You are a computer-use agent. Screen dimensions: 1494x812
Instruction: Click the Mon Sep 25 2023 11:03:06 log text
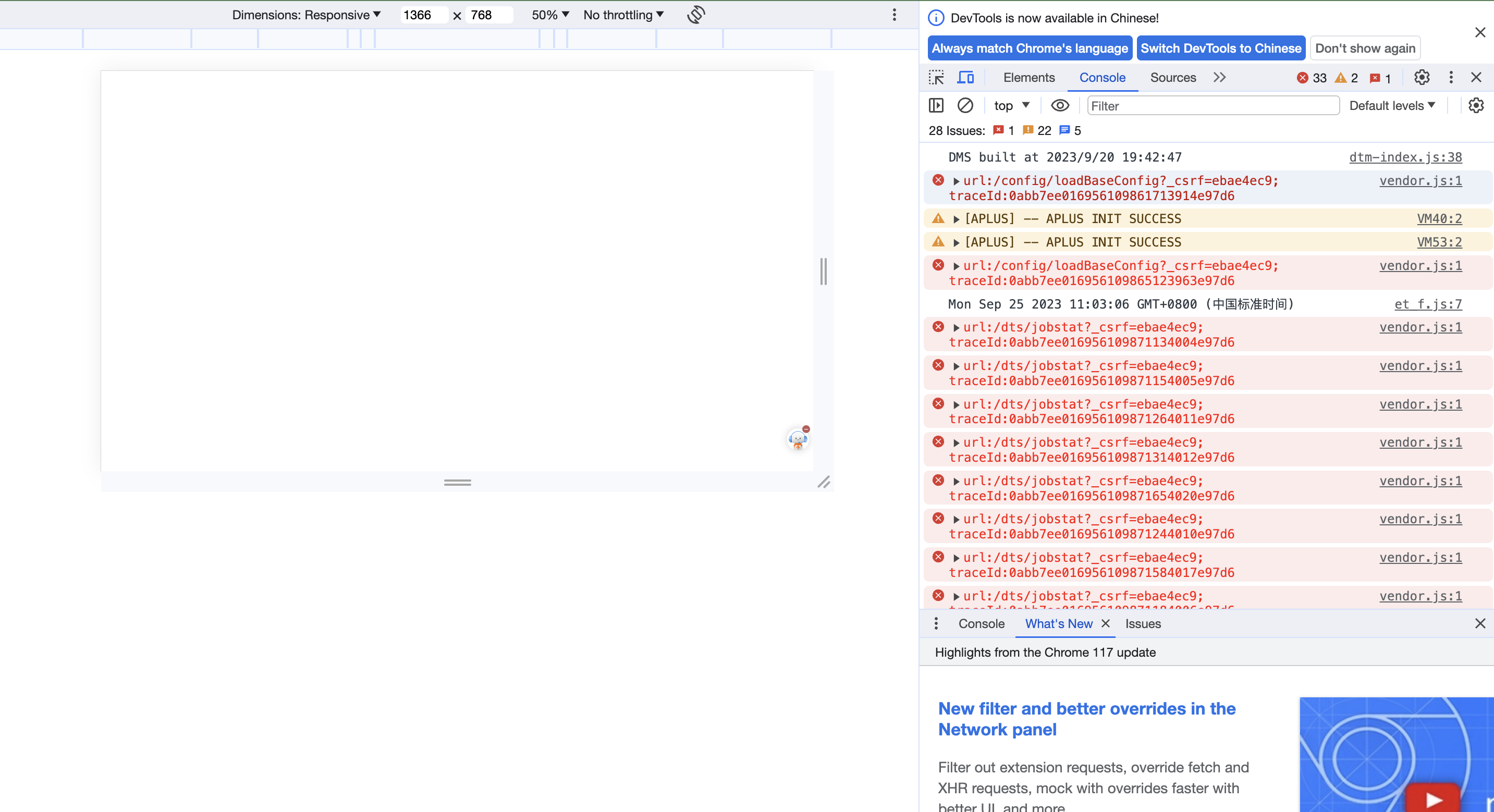(1121, 304)
